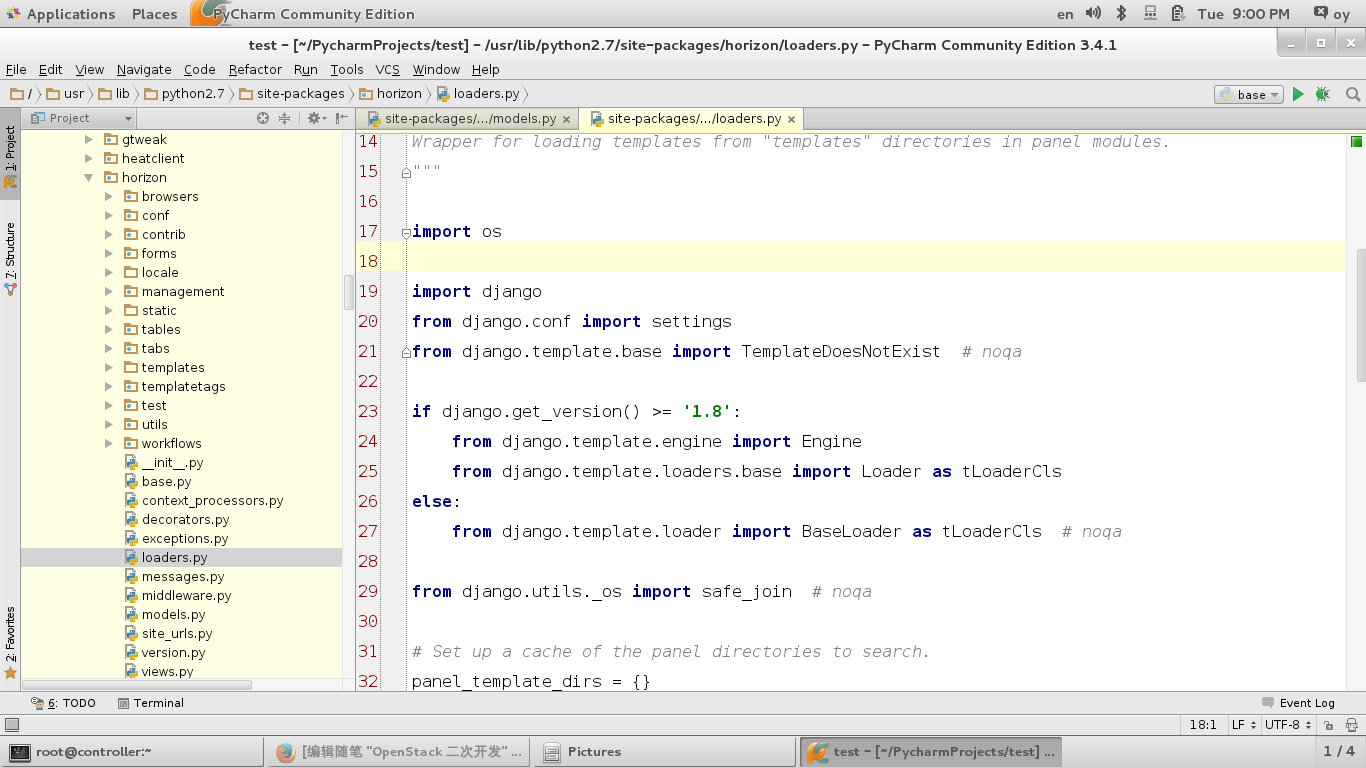Expand the heatclient folder
The height and width of the screenshot is (768, 1366).
89,159
